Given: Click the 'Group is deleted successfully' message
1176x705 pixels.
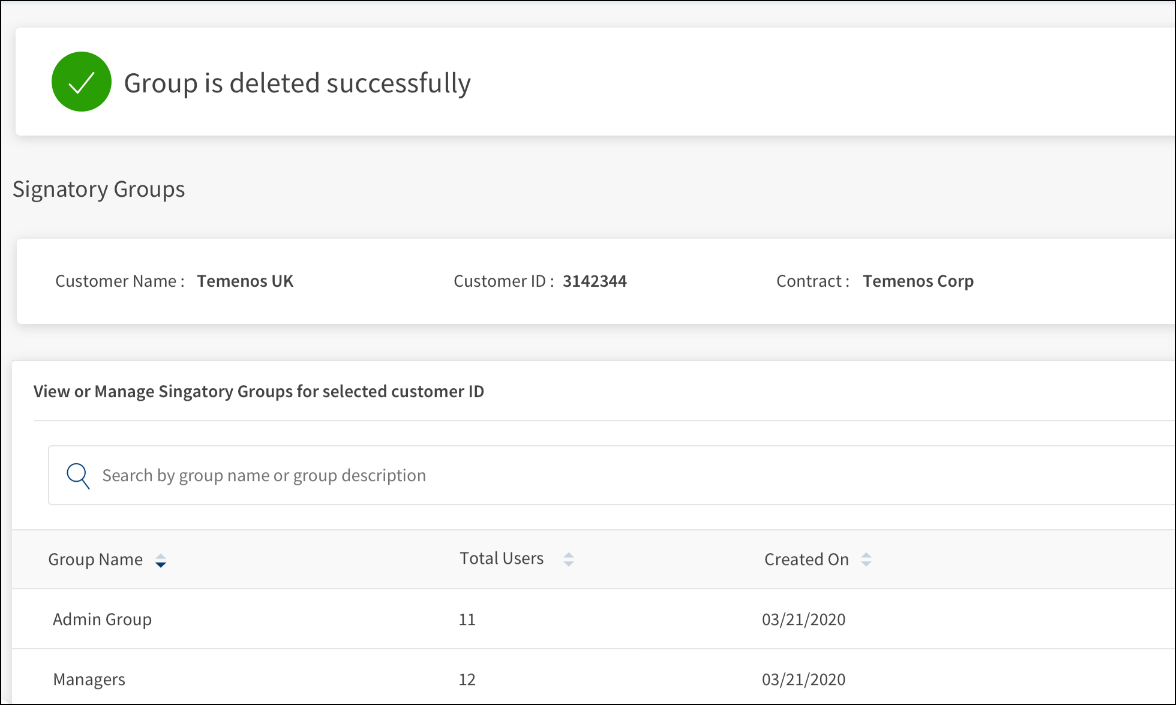Looking at the screenshot, I should [297, 83].
